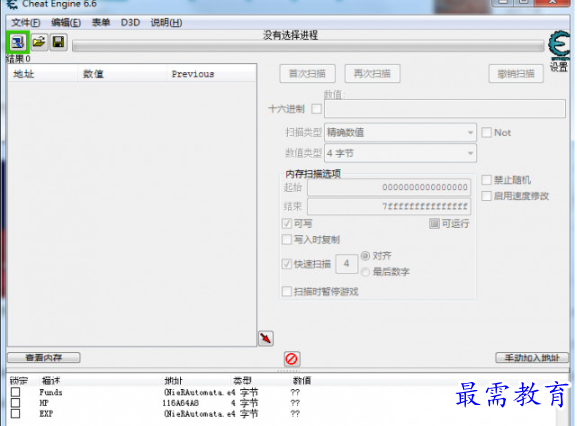The height and width of the screenshot is (426, 577).
Task: Click the 描述 cheat table column header
Action: coord(51,380)
